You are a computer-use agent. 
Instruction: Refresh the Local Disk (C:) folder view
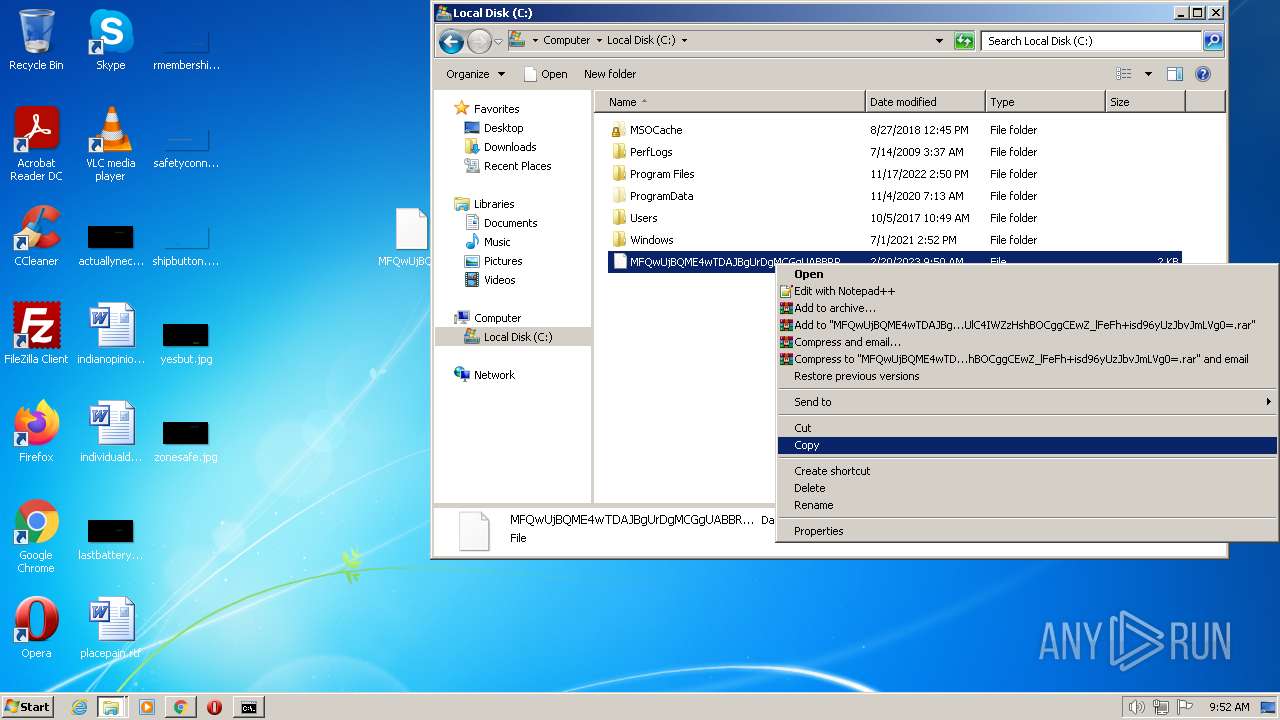point(964,41)
